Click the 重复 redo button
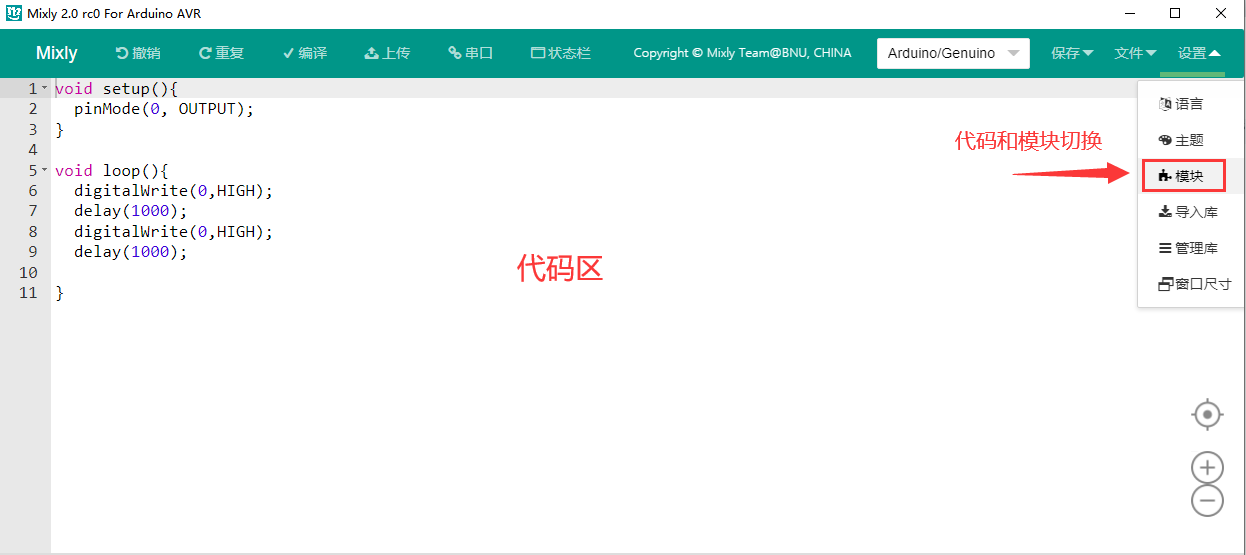1246x555 pixels. click(221, 53)
